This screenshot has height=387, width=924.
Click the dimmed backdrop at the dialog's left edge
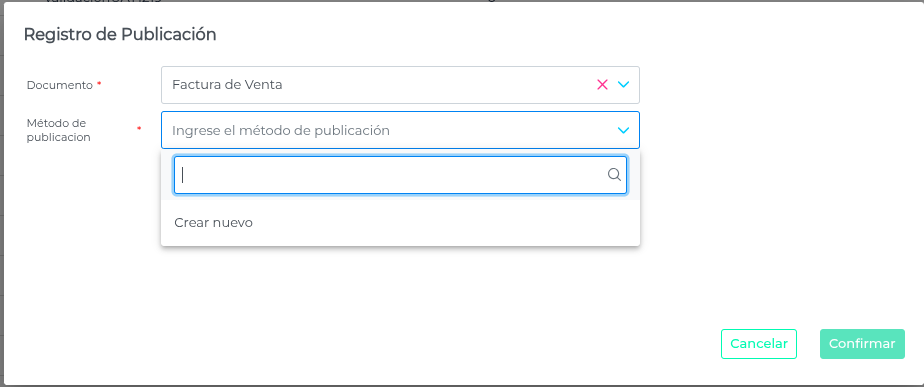[2, 194]
